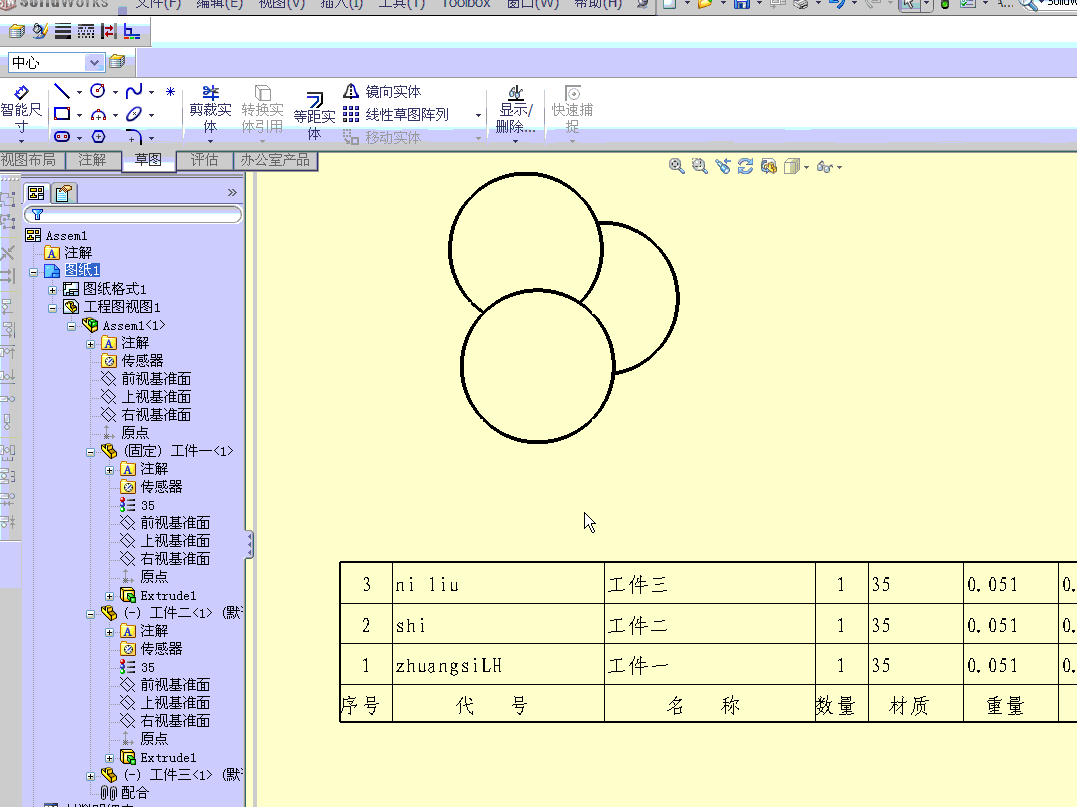Select the Sketch Fillet tool
The height and width of the screenshot is (807, 1077).
coord(134,136)
